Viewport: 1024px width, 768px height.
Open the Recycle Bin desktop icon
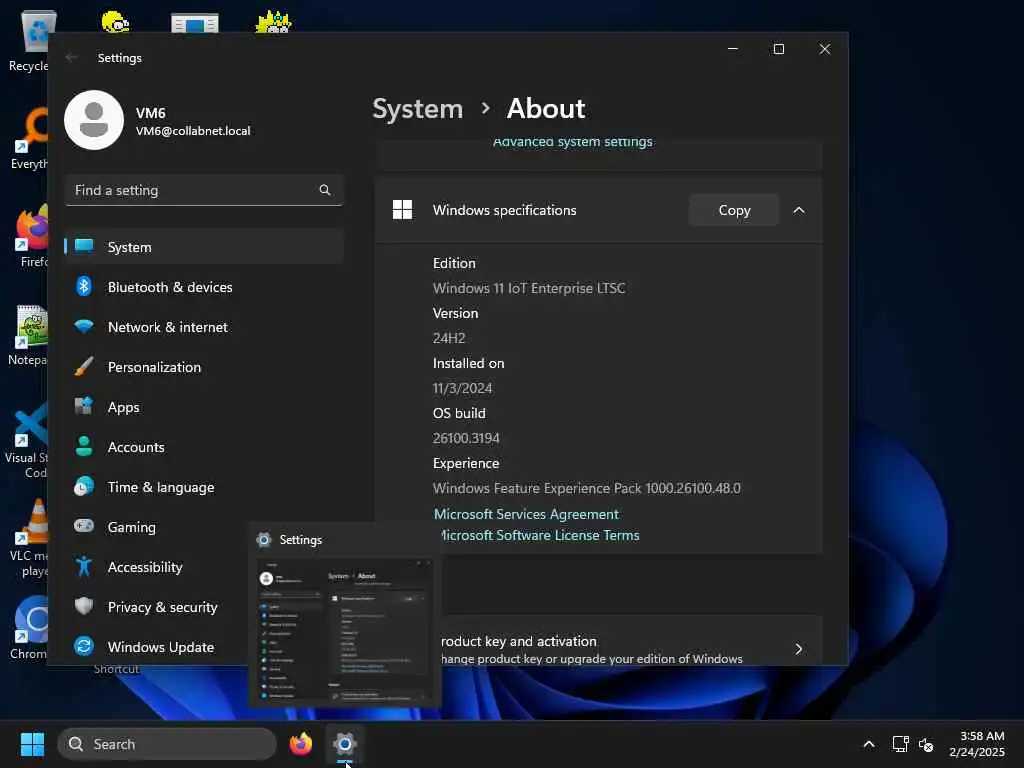coord(29,41)
